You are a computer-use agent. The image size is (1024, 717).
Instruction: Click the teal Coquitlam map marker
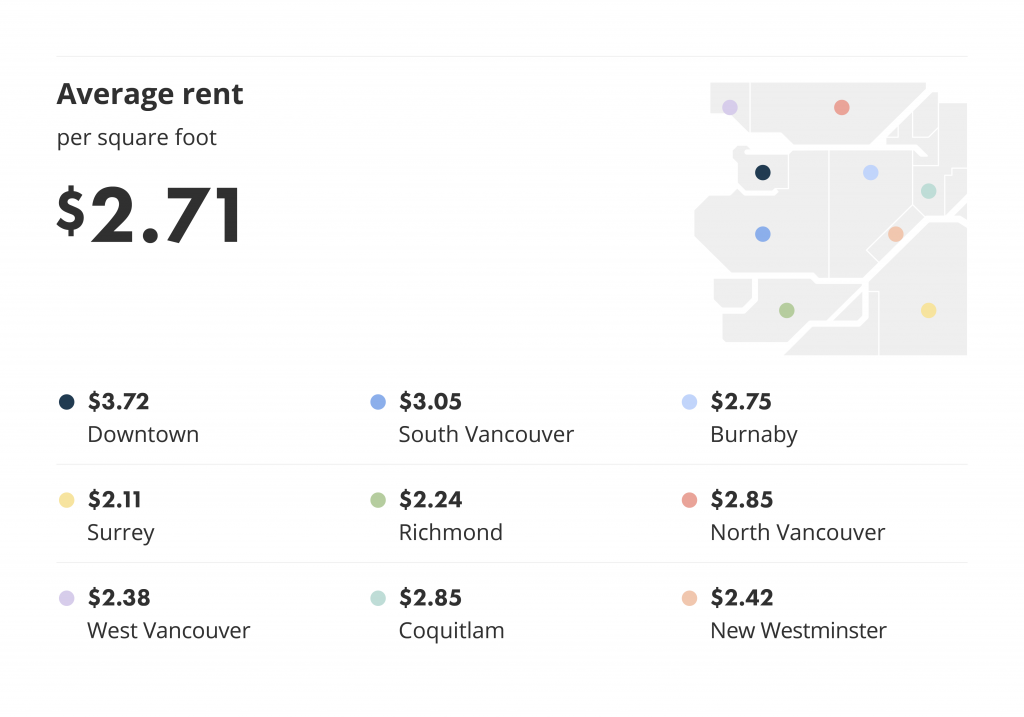(x=929, y=191)
